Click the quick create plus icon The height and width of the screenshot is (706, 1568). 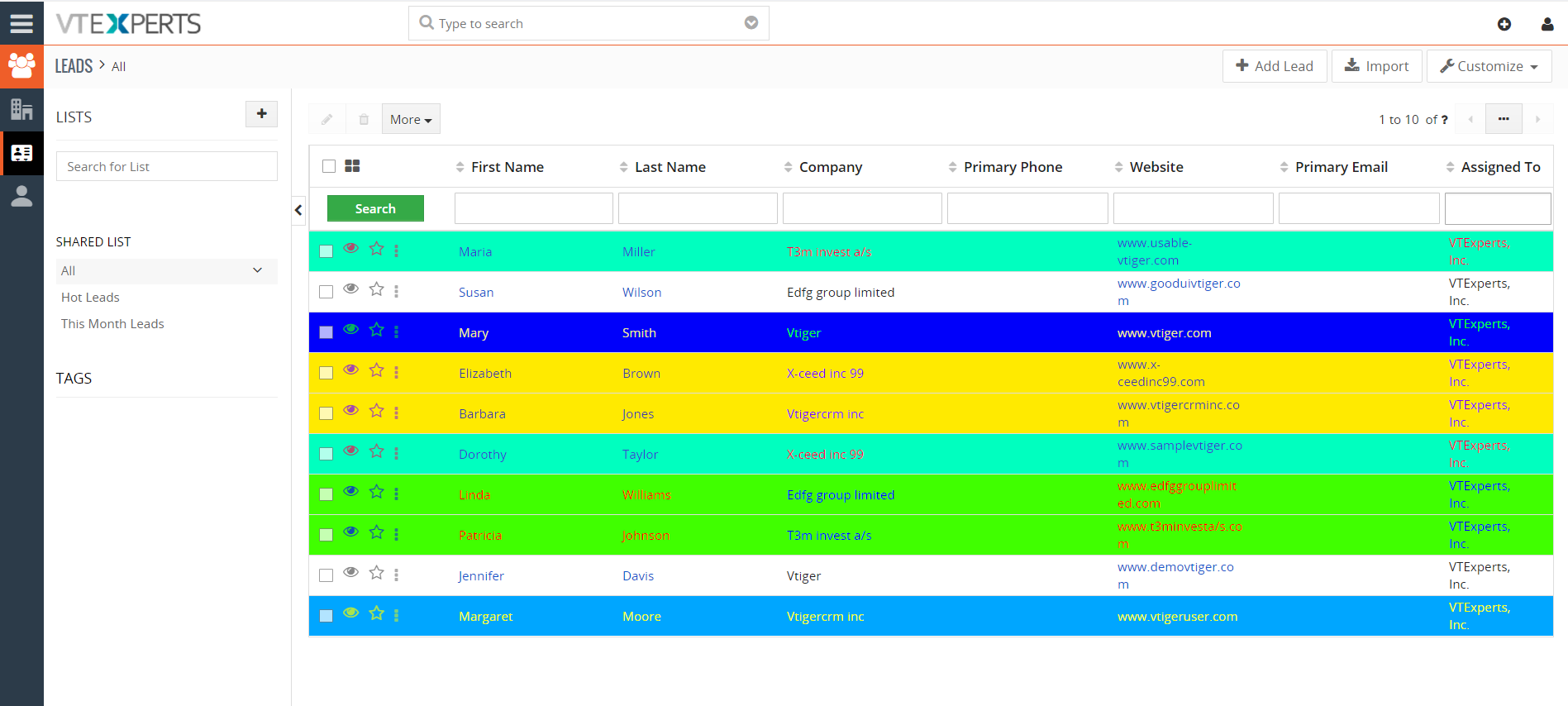(1504, 24)
